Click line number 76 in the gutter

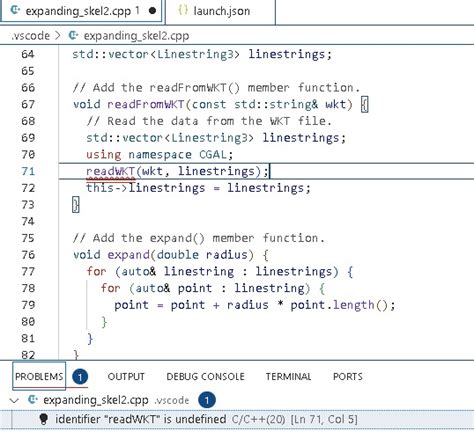coord(28,255)
